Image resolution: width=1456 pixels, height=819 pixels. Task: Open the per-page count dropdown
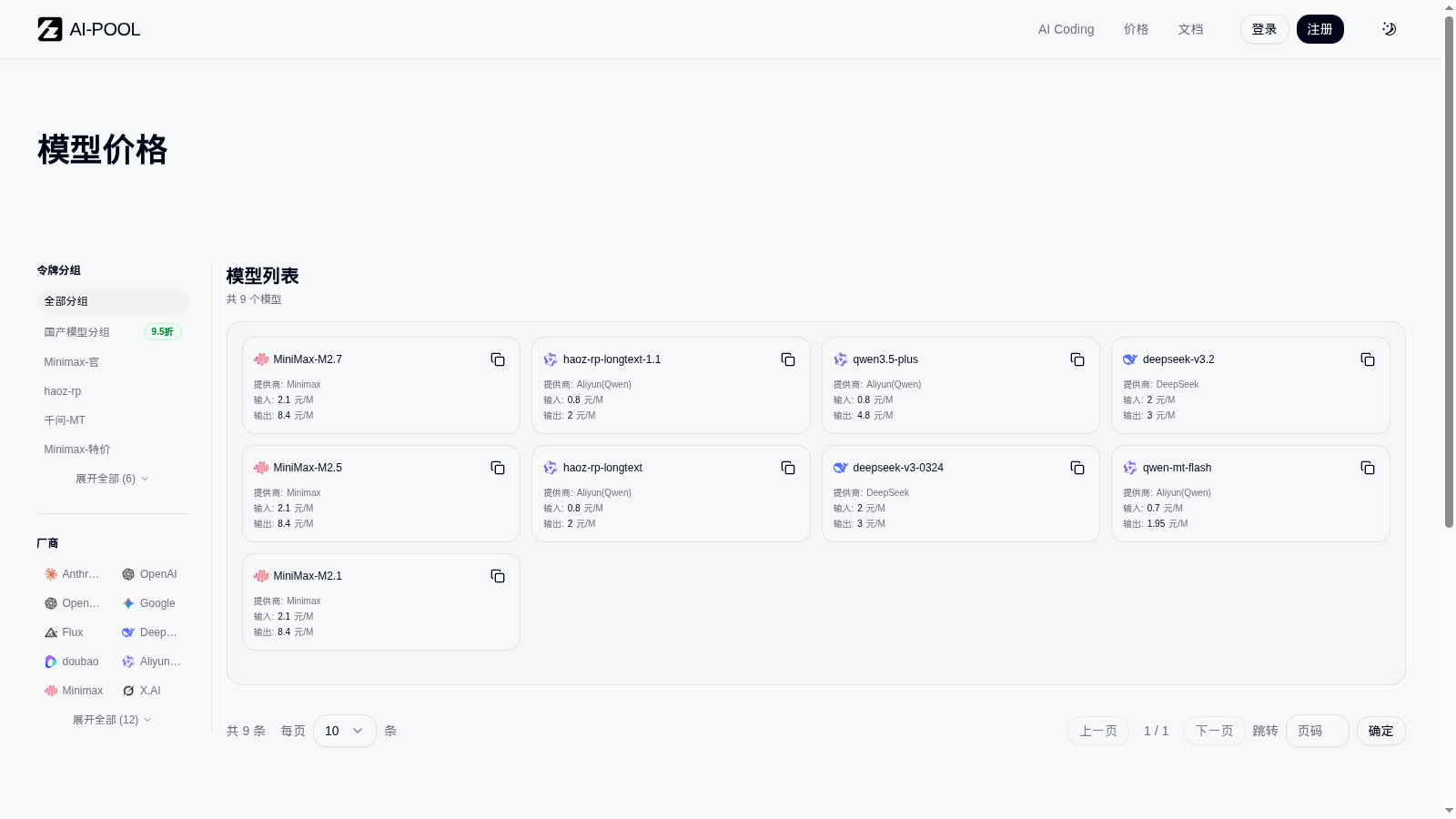tap(345, 731)
